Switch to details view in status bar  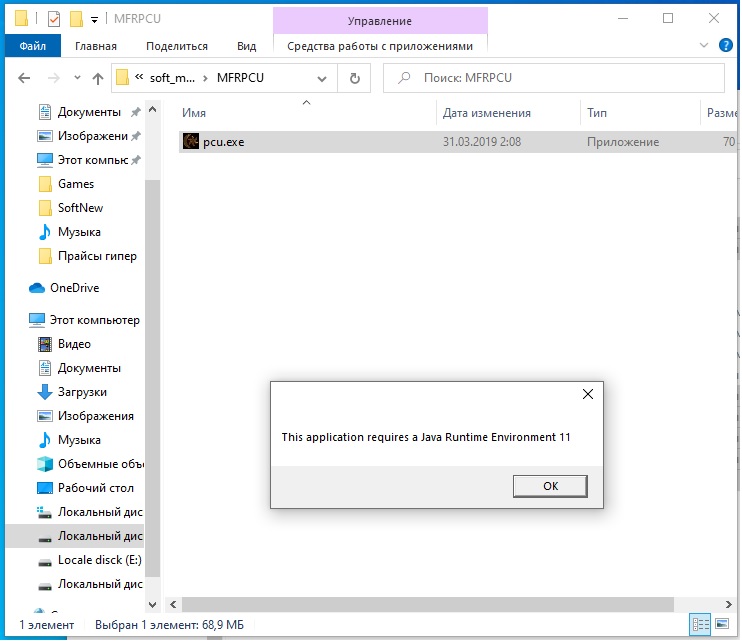(x=701, y=625)
